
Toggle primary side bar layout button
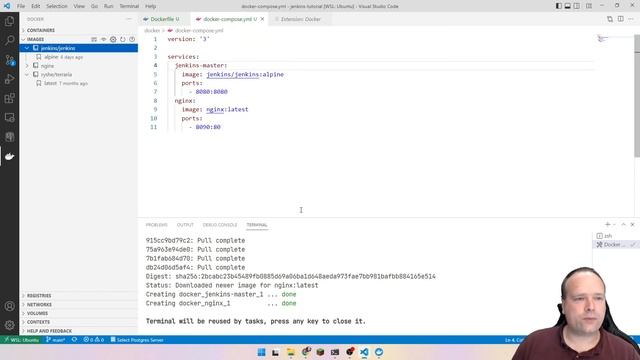pos(559,6)
